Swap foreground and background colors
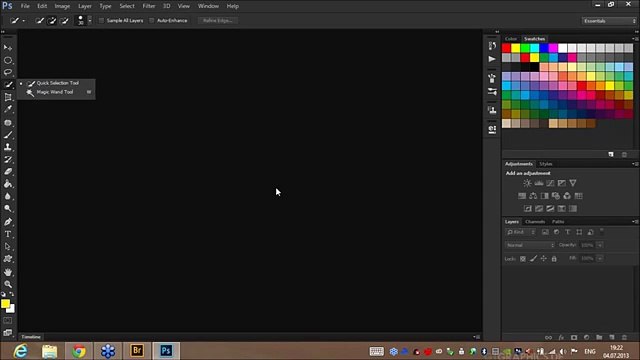 click(x=12, y=294)
